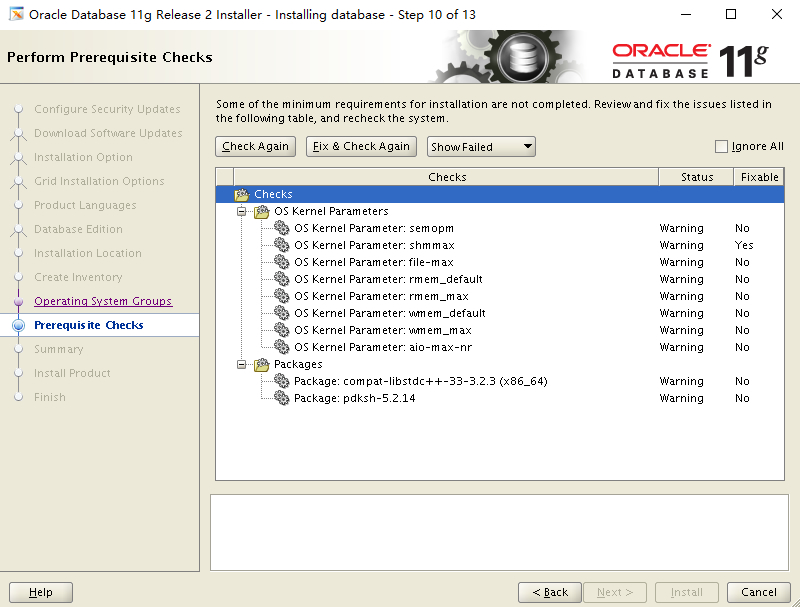Click the folder icon of Packages group
The width and height of the screenshot is (800, 607).
(262, 364)
